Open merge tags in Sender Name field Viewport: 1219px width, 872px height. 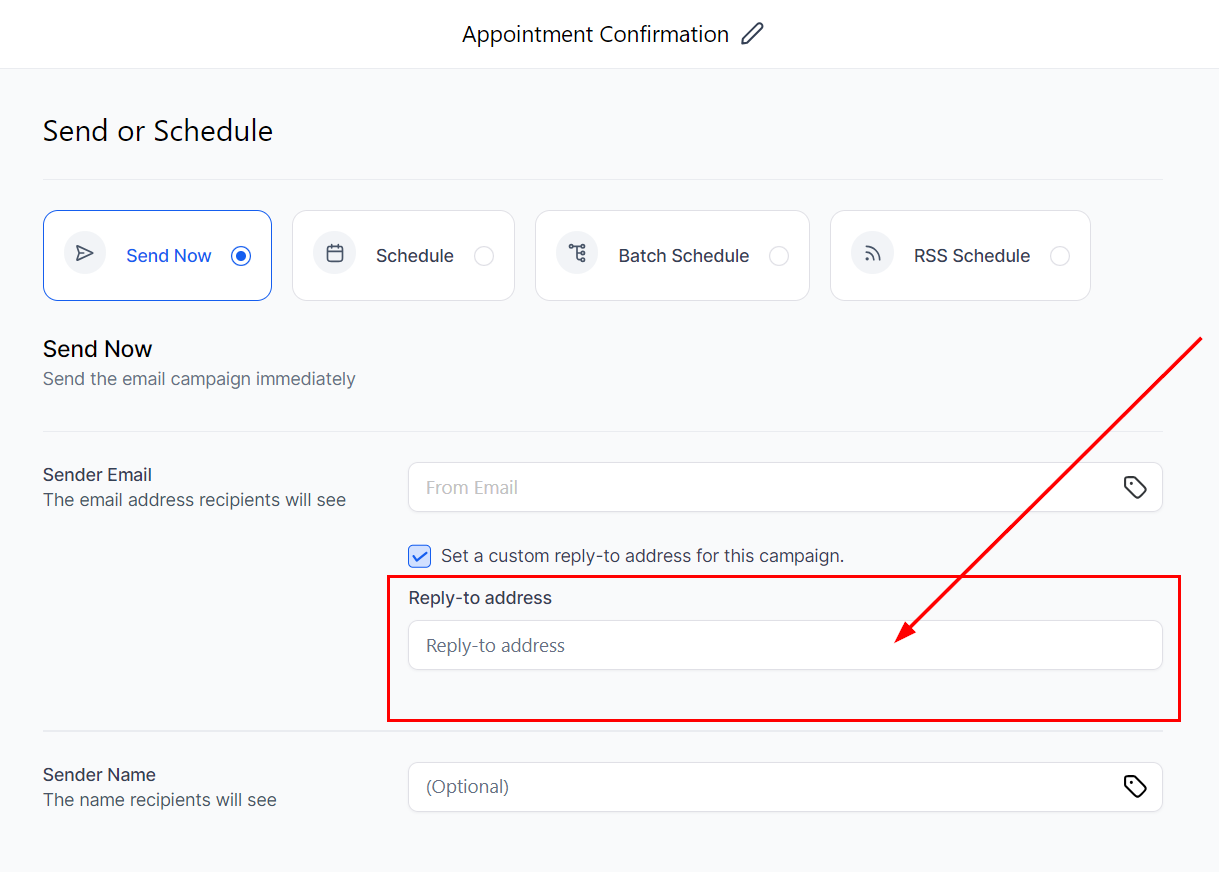point(1134,787)
